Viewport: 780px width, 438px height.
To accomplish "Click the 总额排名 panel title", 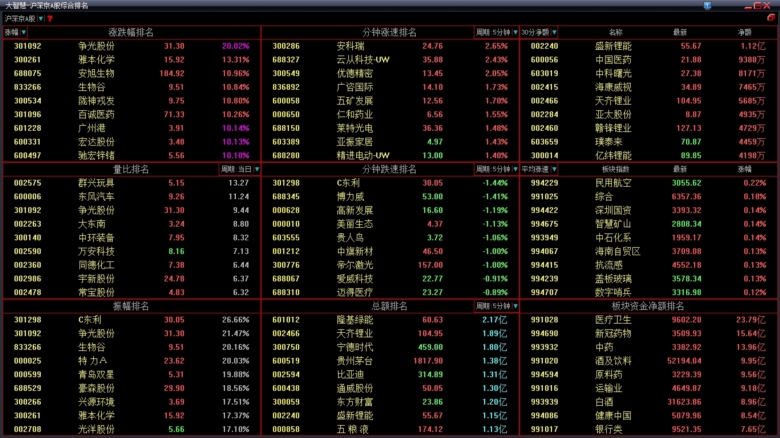I will (x=389, y=306).
